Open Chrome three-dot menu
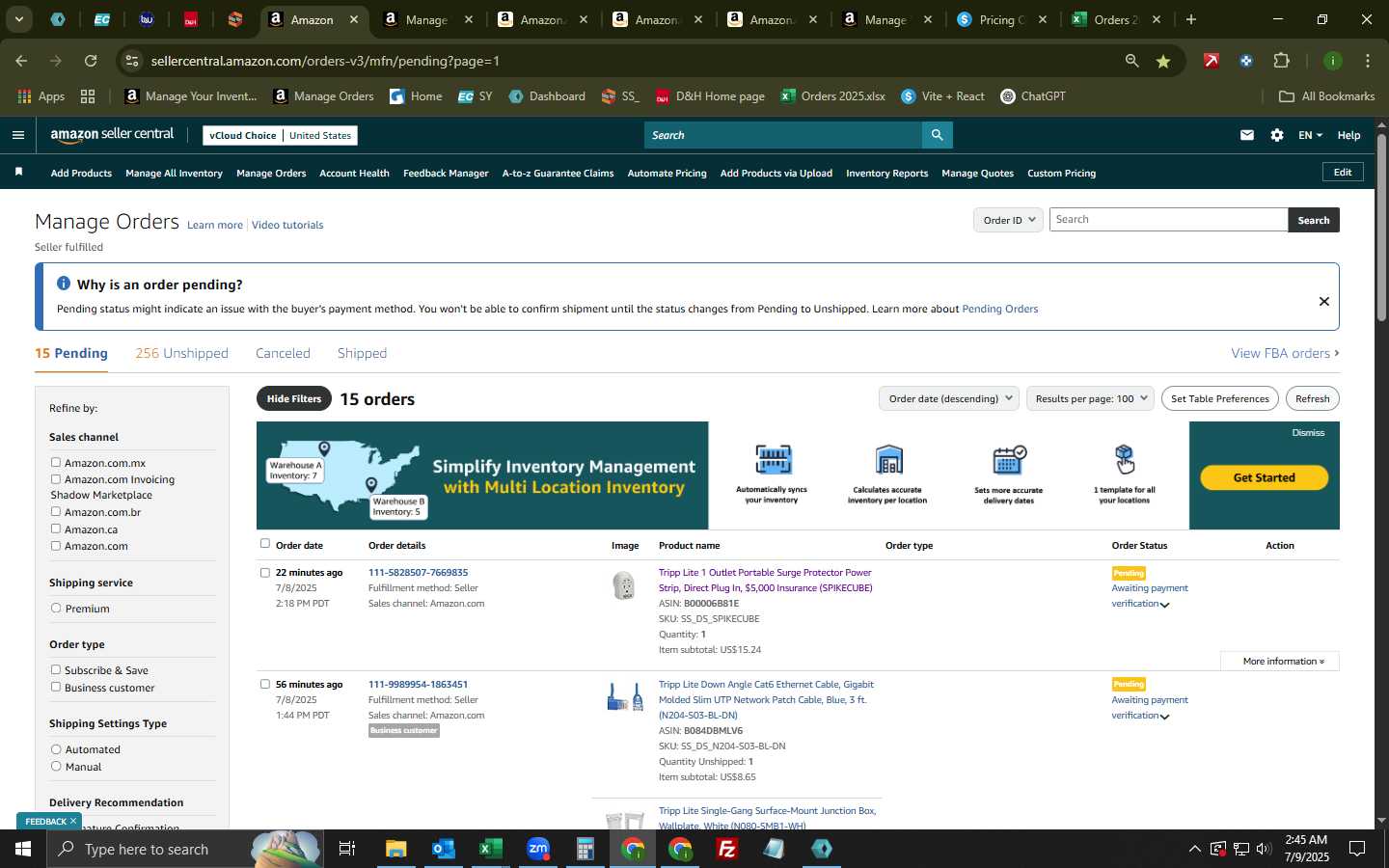Viewport: 1389px width, 868px height. pyautogui.click(x=1368, y=61)
